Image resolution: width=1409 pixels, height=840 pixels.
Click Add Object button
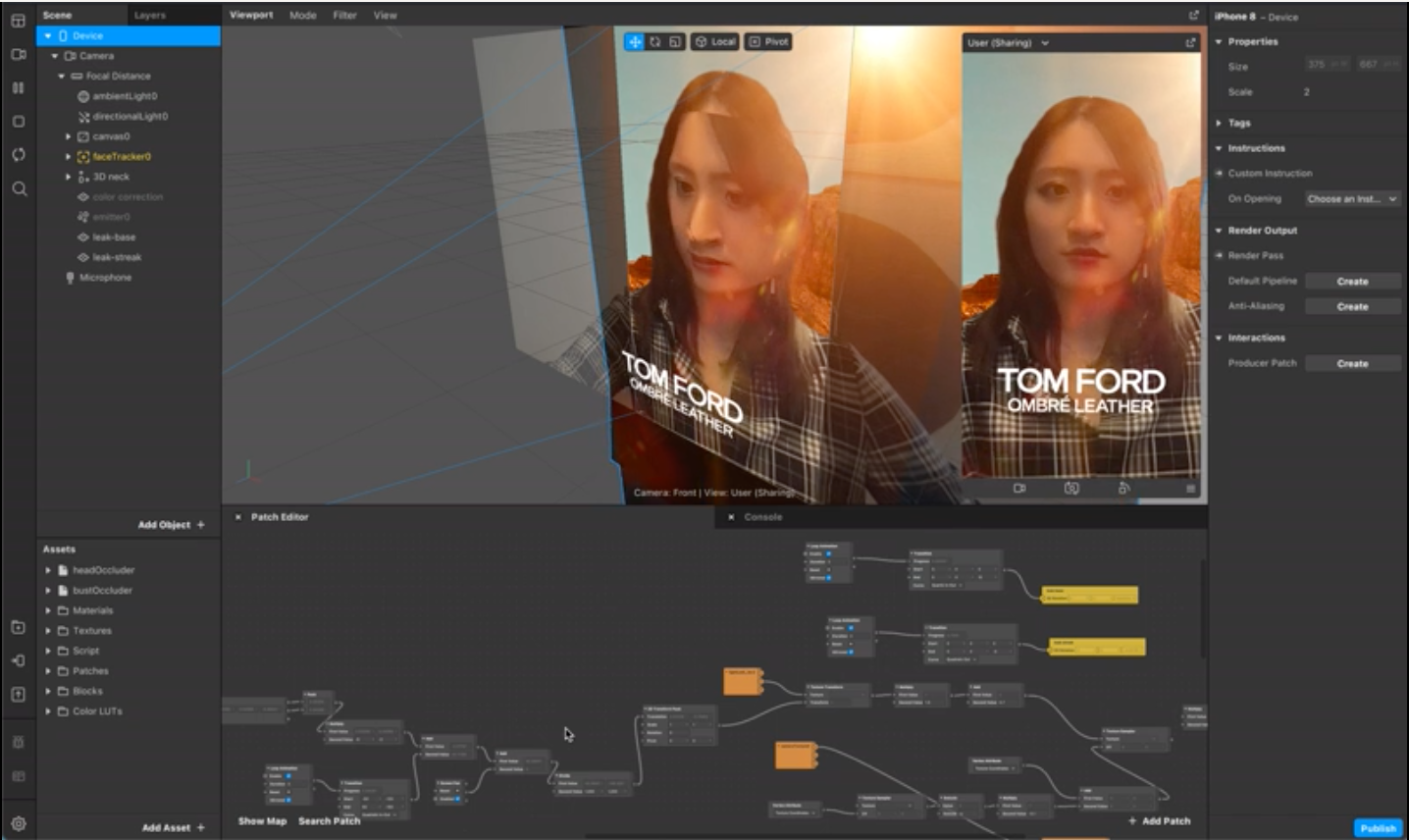172,525
